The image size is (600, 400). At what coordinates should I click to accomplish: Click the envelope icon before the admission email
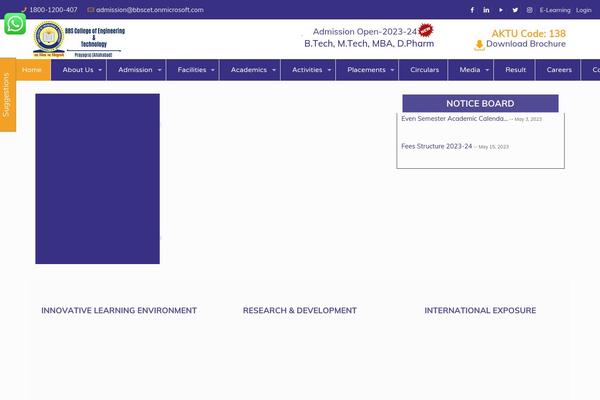click(x=91, y=10)
